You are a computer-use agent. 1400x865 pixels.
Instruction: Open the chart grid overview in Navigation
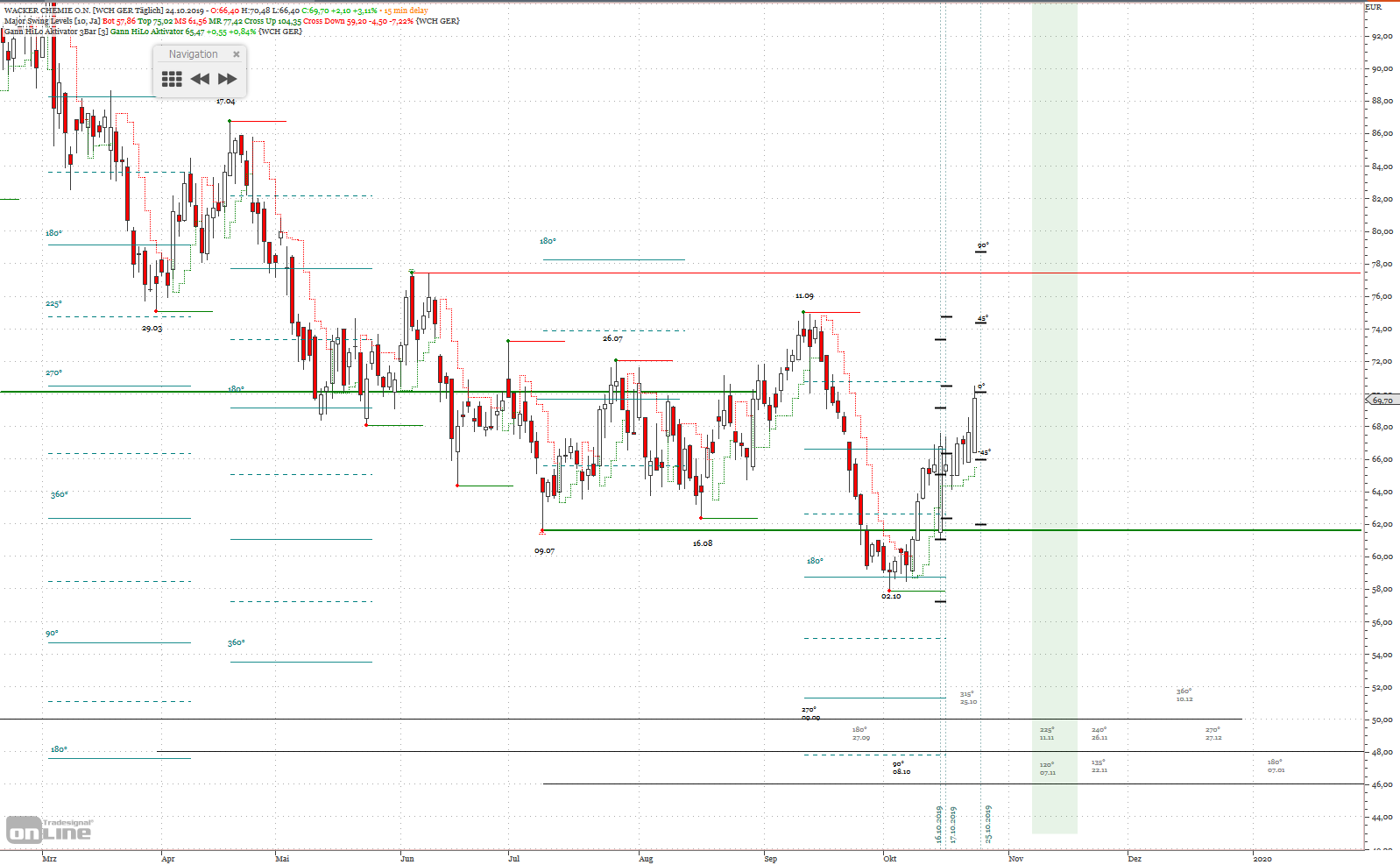(x=172, y=79)
